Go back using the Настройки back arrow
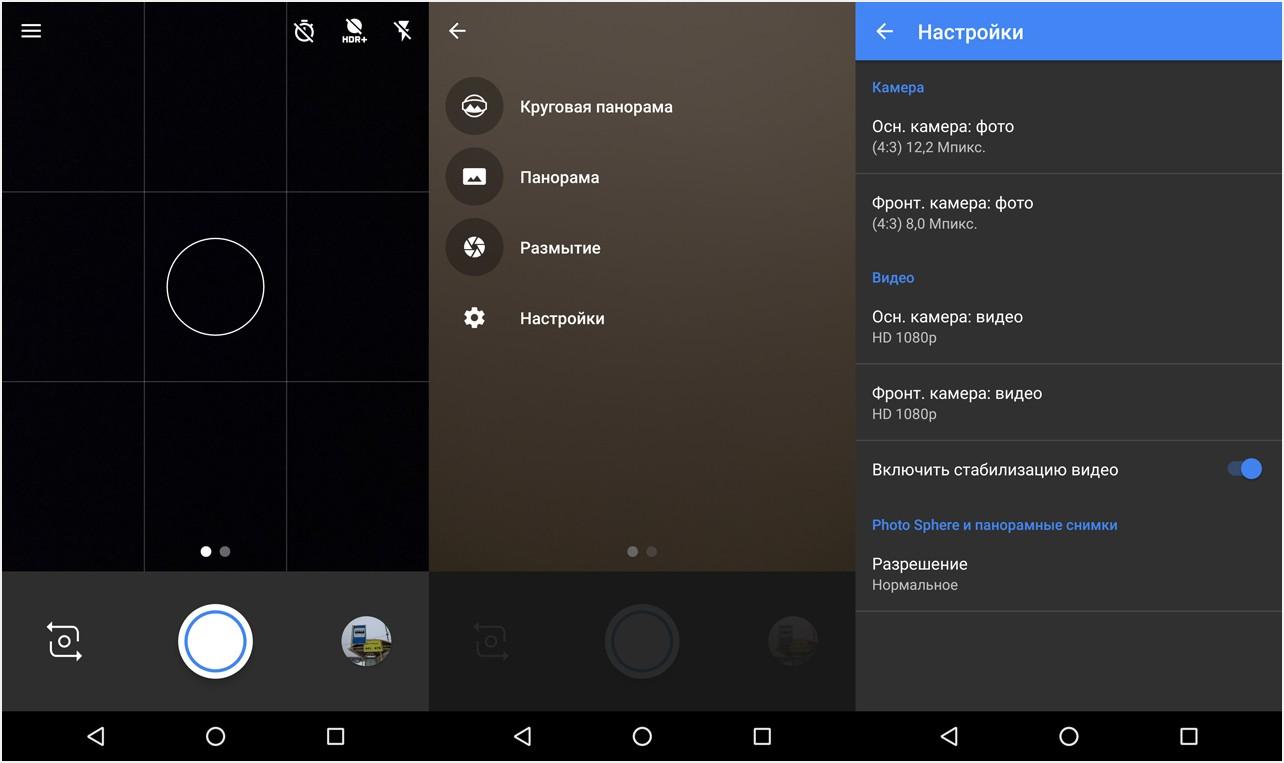 (884, 31)
